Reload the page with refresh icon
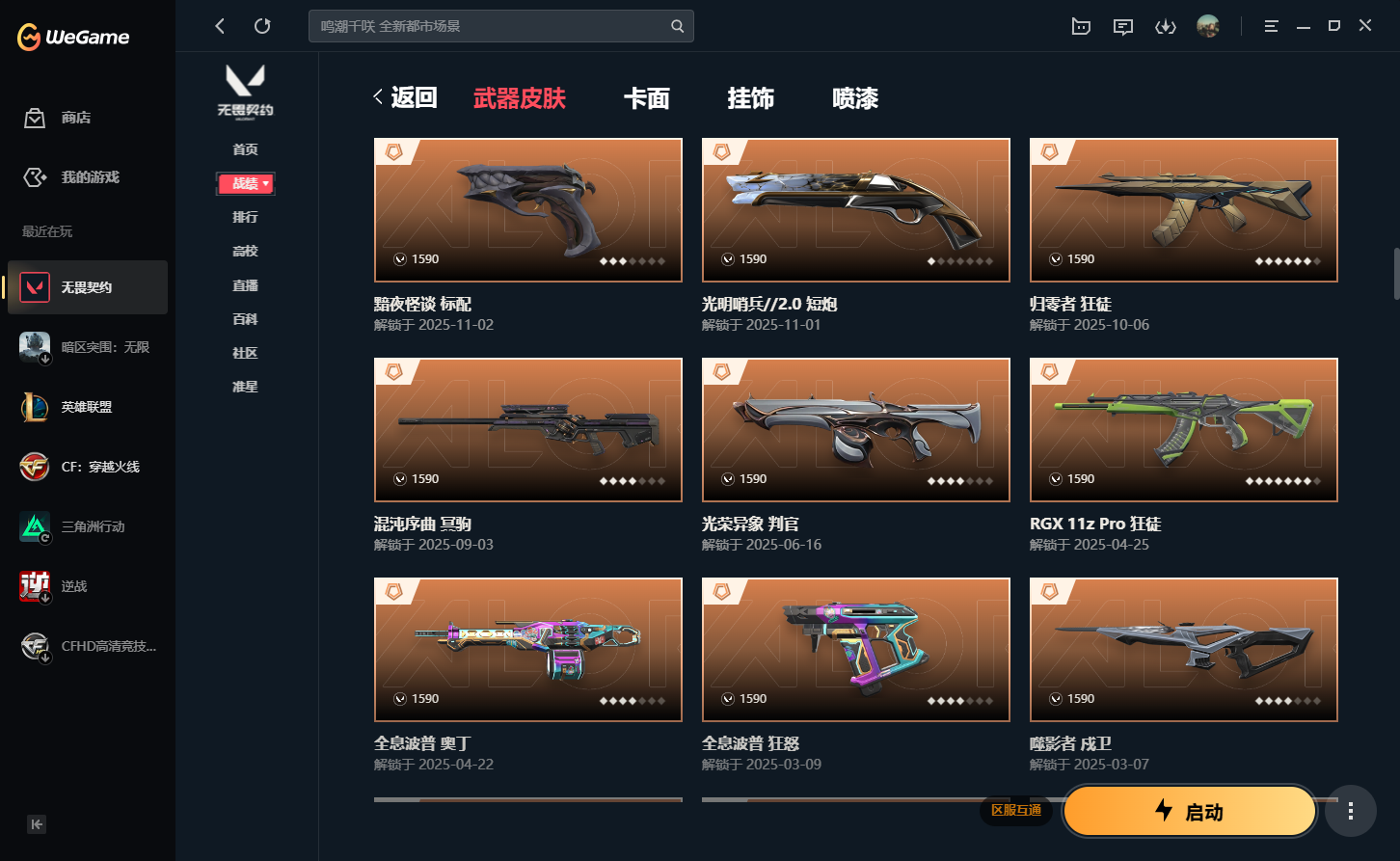Image resolution: width=1400 pixels, height=861 pixels. coord(262,26)
